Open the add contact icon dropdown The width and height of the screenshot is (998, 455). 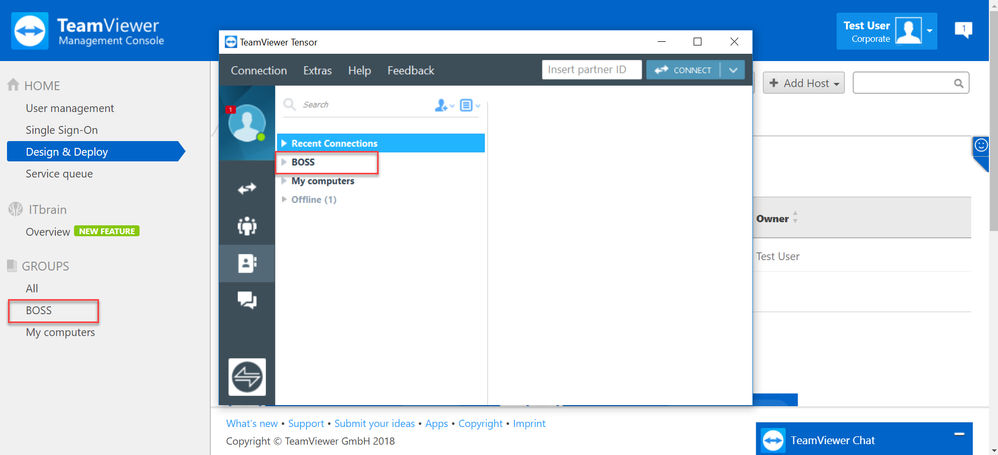pos(444,106)
